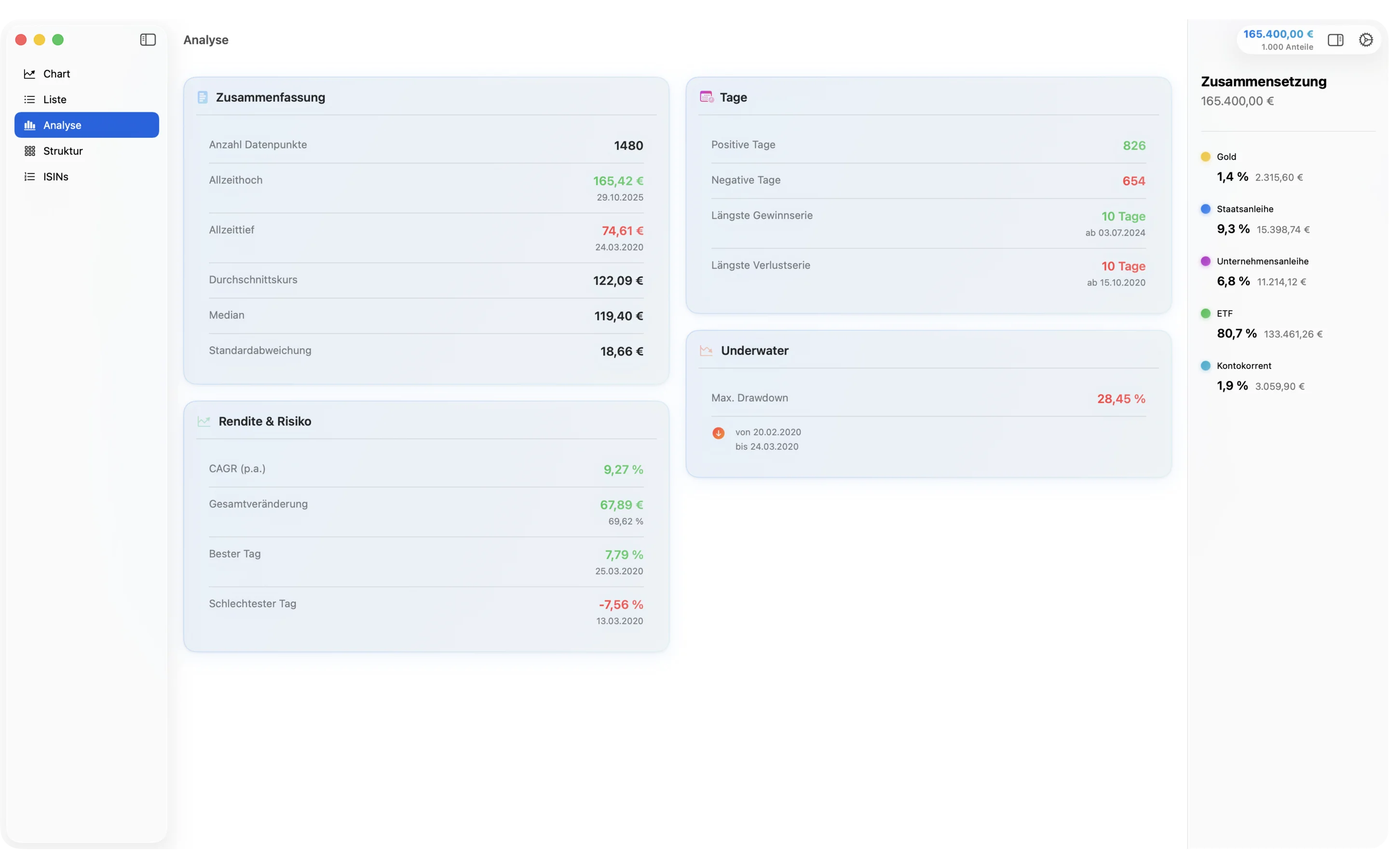Click the Rendite & Risiko chart icon

pyautogui.click(x=204, y=421)
